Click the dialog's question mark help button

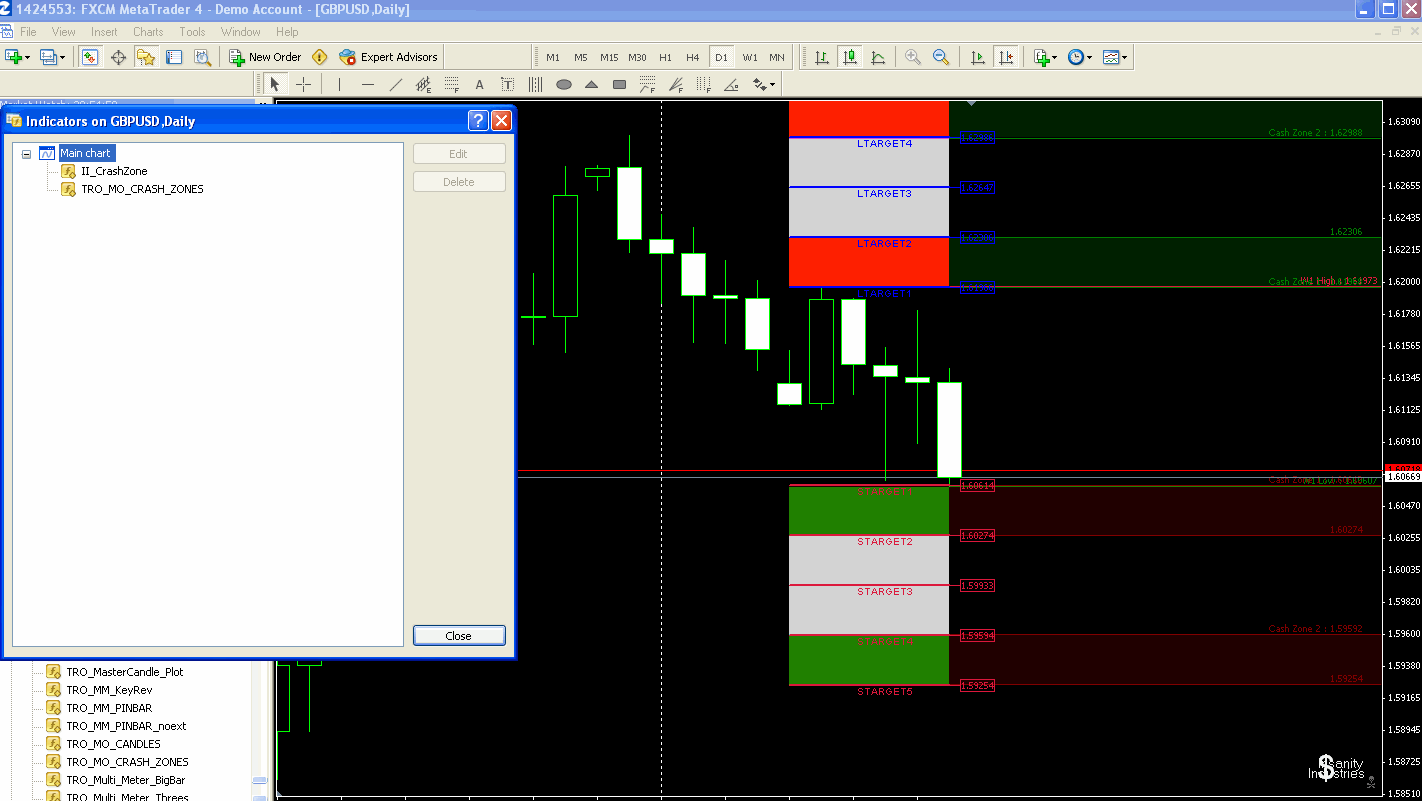pos(478,121)
